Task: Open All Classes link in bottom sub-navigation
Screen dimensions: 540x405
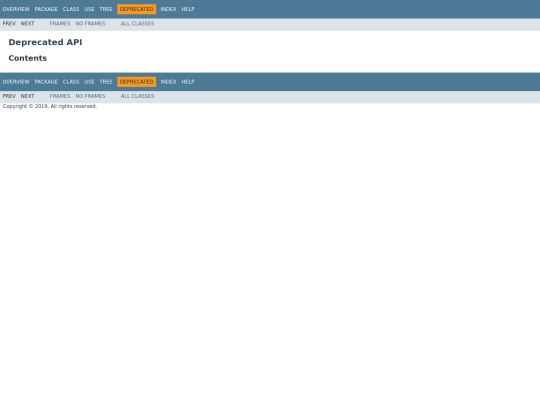Action: coord(137,96)
